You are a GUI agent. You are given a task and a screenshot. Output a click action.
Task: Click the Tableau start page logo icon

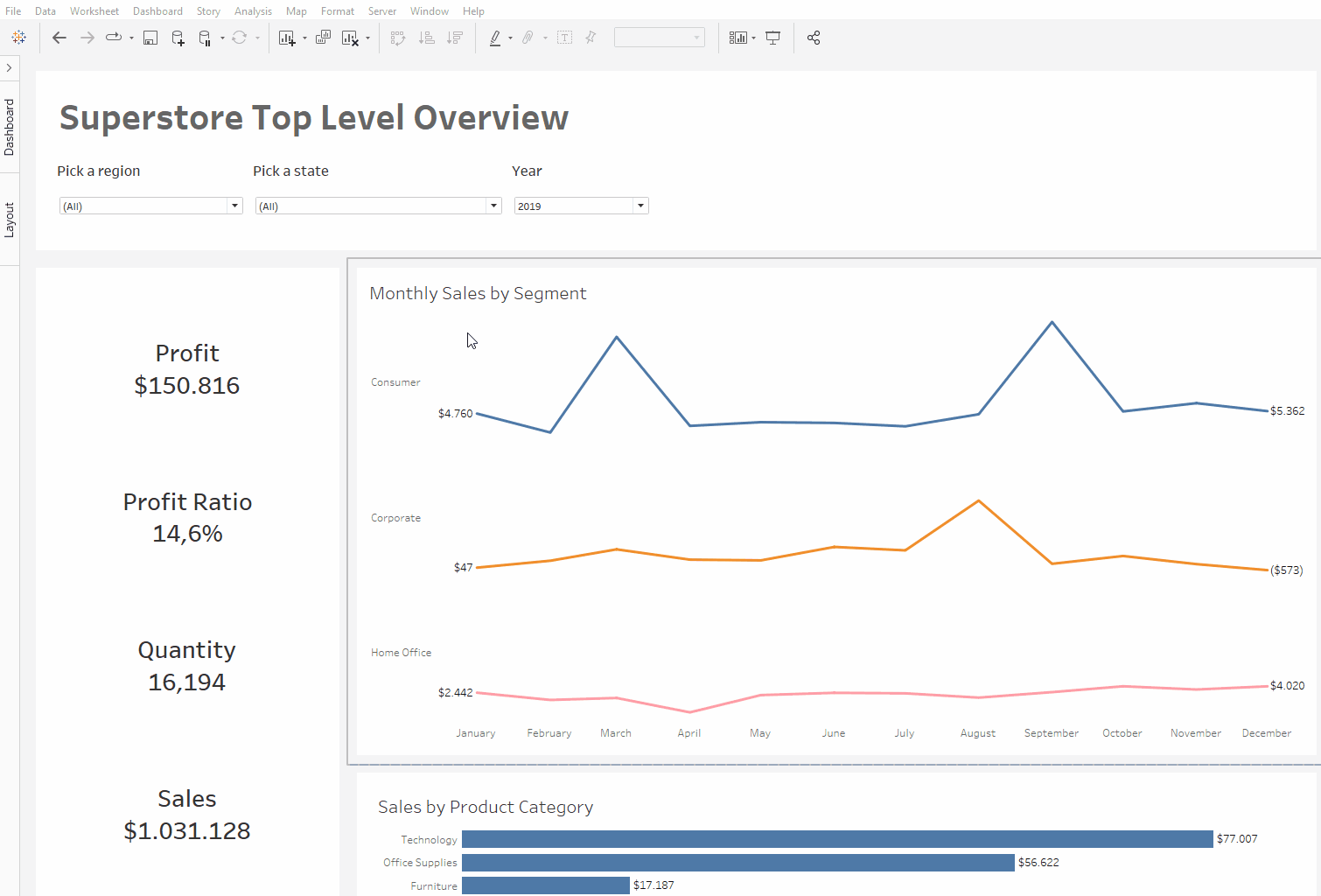18,38
